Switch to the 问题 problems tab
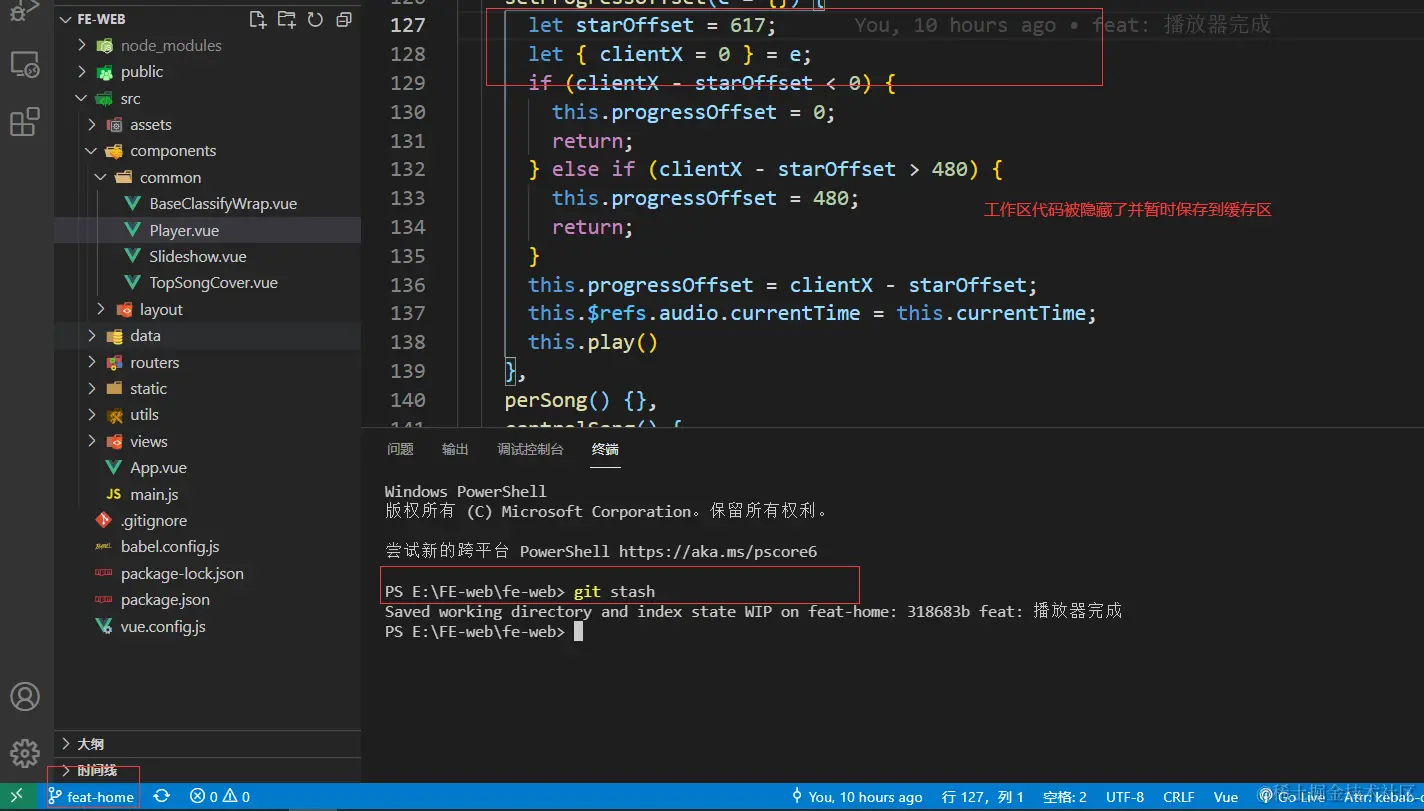Screen dimensions: 1424x811 [400, 450]
